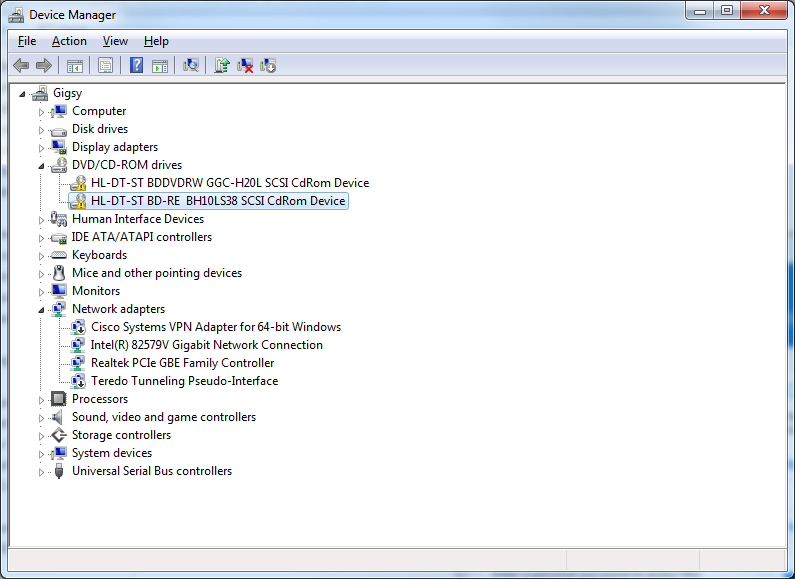The image size is (795, 579).
Task: Expand the System devices category
Action: [42, 454]
